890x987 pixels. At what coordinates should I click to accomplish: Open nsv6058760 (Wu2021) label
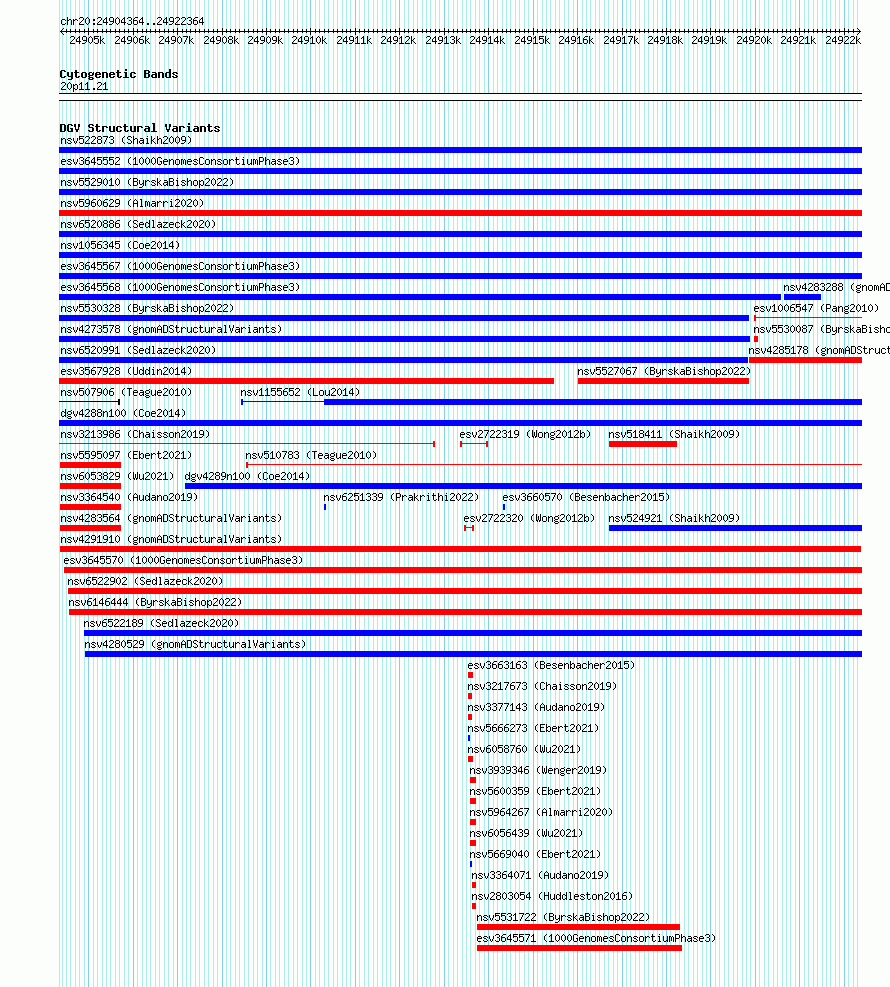(x=524, y=749)
